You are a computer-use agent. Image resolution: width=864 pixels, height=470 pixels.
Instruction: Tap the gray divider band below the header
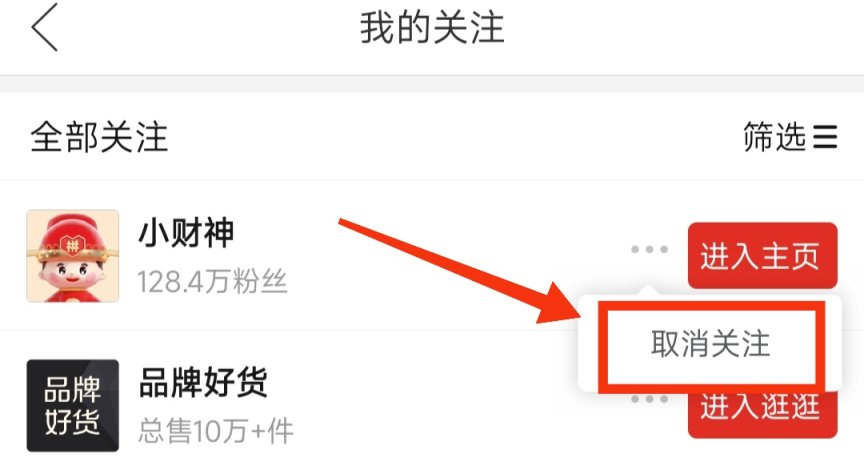432,84
